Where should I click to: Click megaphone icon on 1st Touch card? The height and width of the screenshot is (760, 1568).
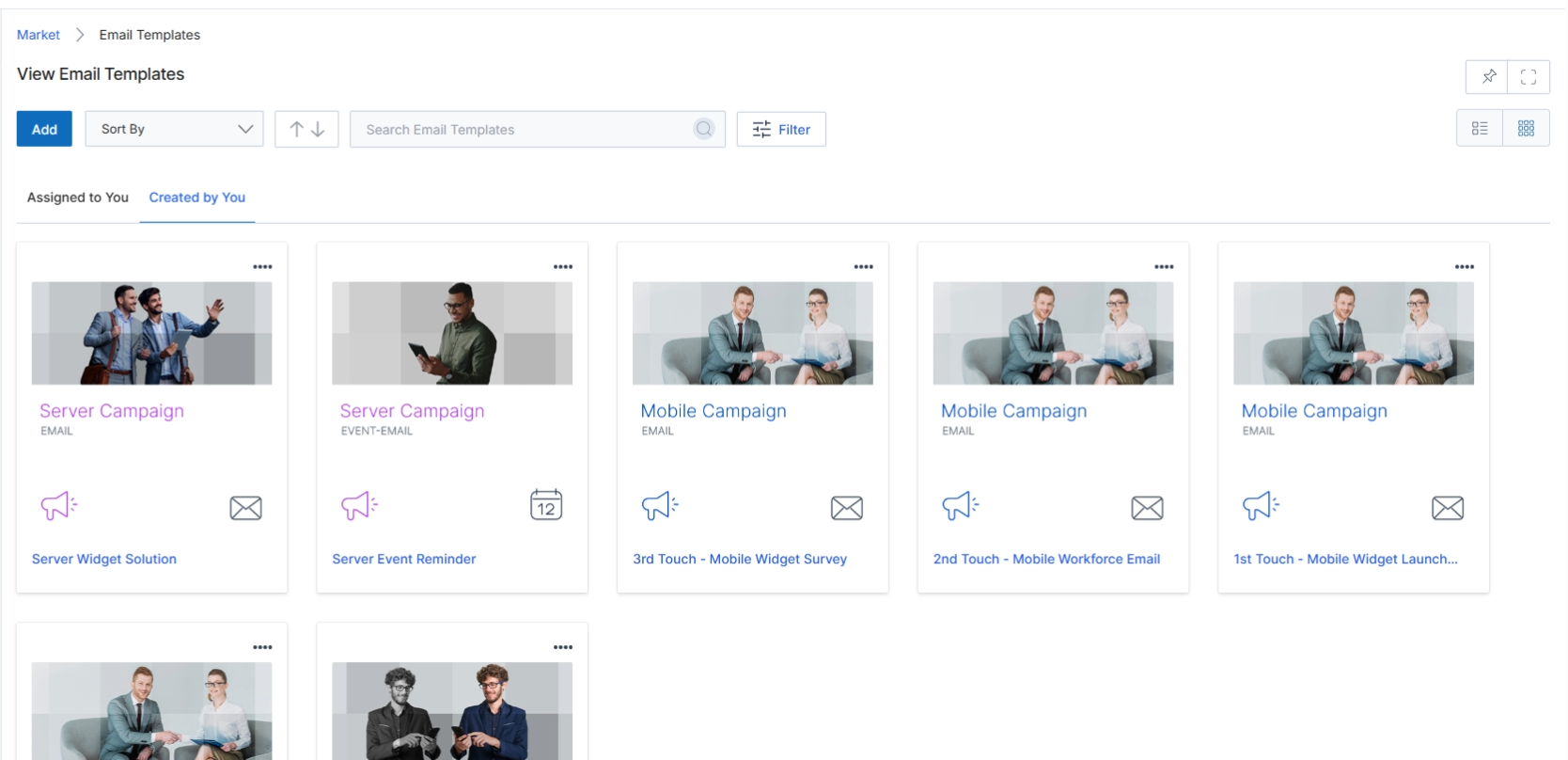pos(1262,505)
